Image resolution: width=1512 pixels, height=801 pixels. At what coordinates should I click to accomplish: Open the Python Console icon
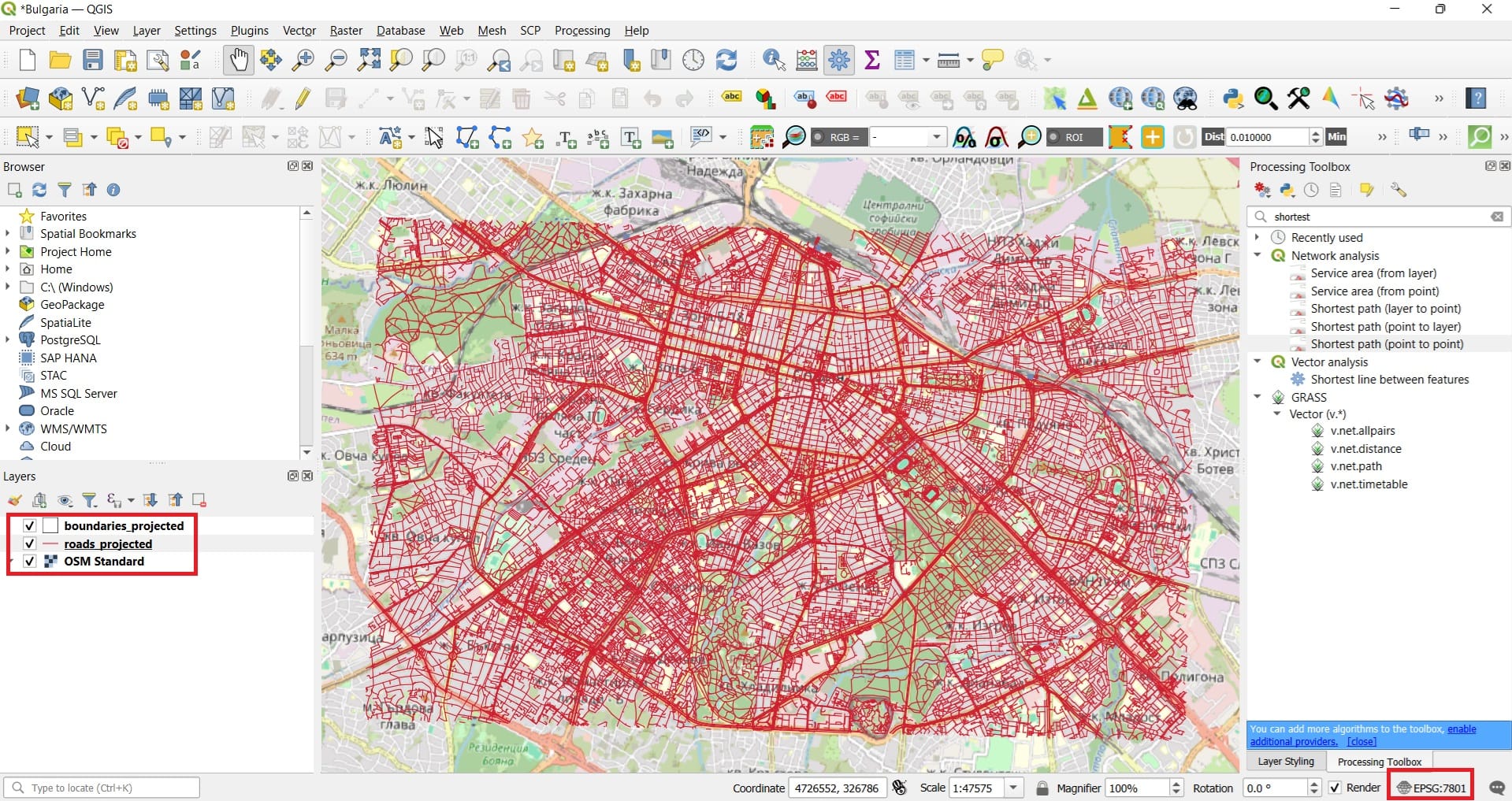click(x=1233, y=98)
